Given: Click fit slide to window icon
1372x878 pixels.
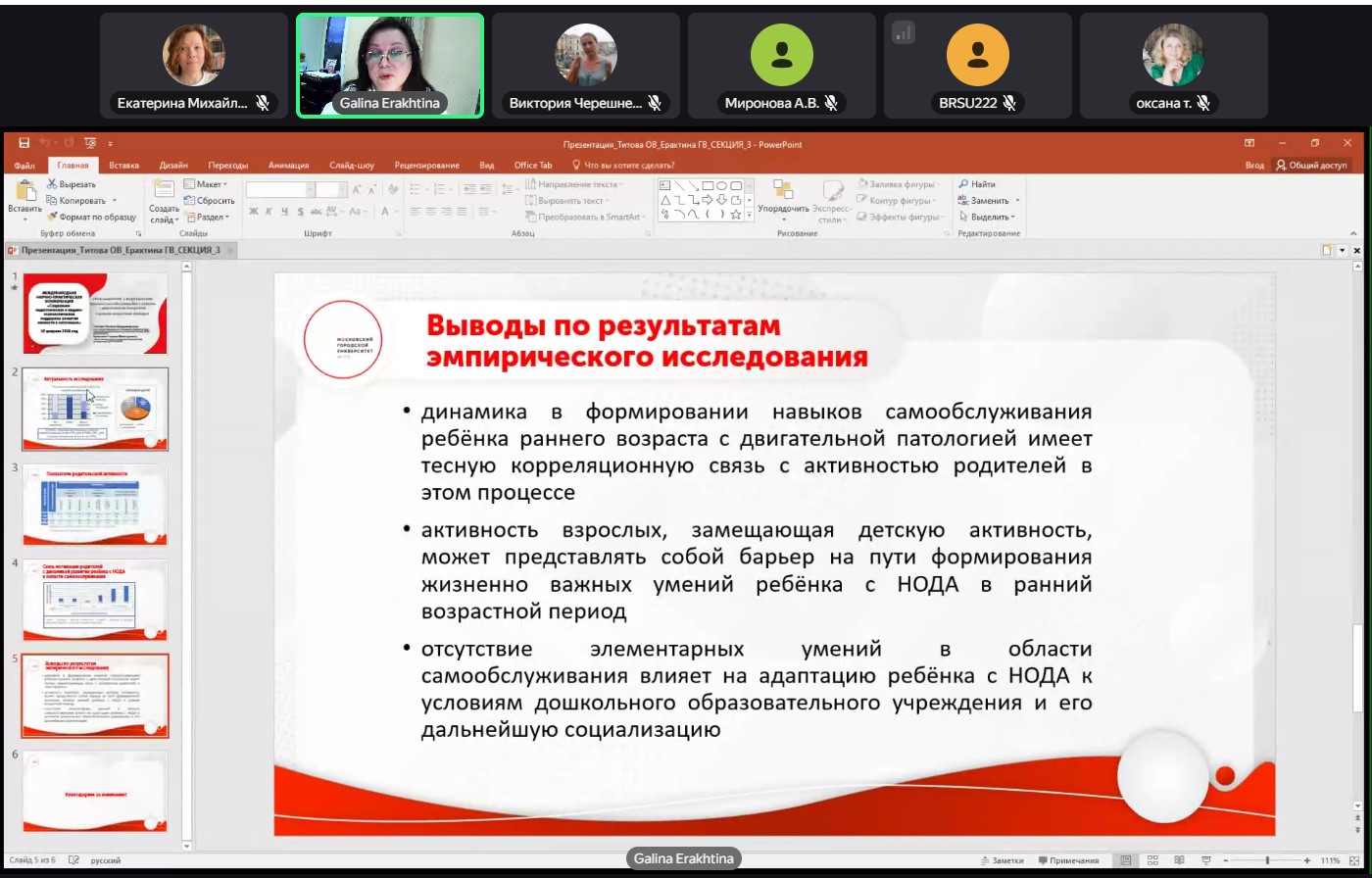Looking at the screenshot, I should pos(1354,860).
